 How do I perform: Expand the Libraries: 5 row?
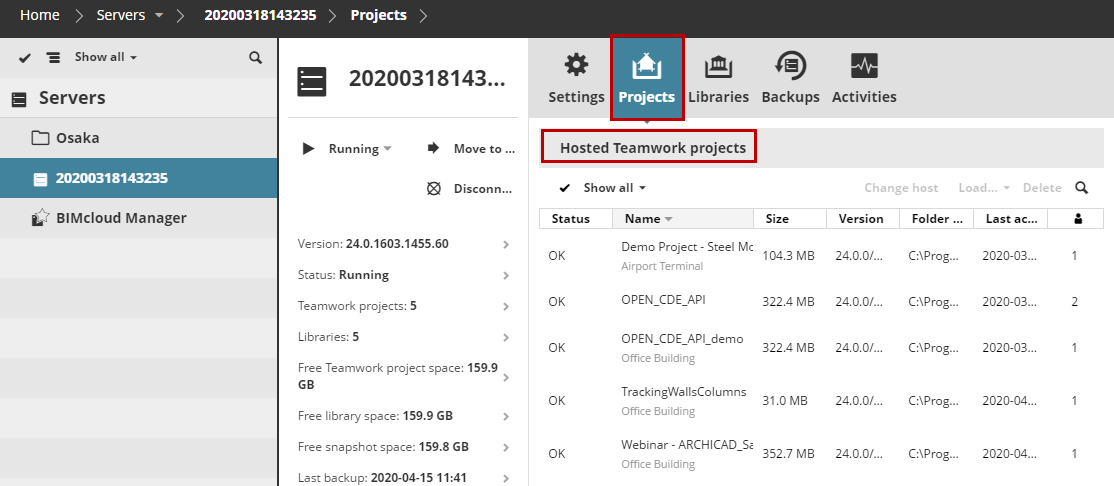[404, 337]
